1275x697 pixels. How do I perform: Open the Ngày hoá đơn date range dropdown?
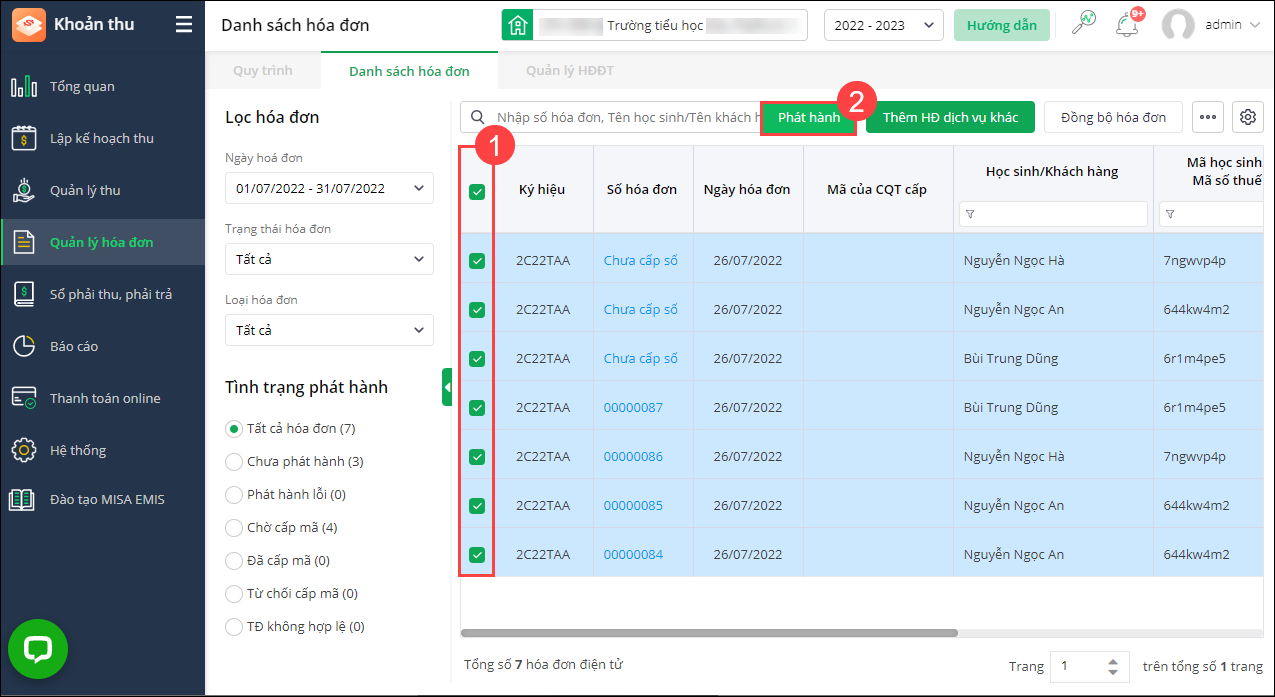coord(329,188)
